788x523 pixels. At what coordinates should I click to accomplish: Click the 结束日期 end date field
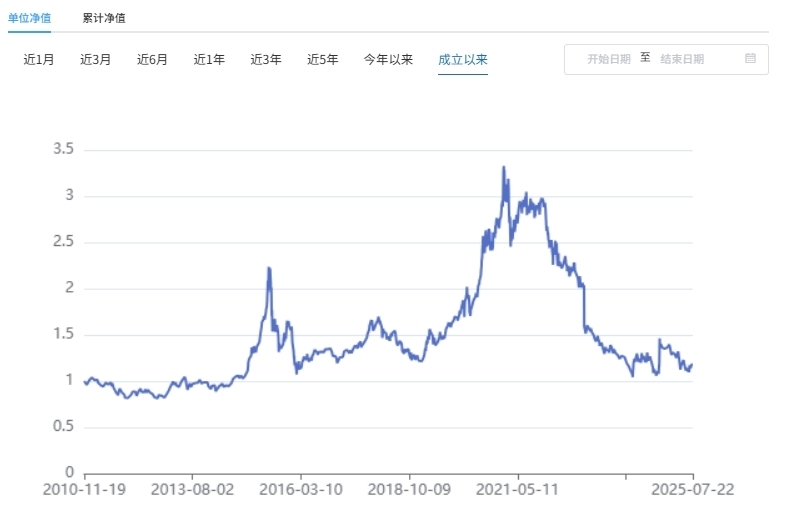(x=682, y=59)
